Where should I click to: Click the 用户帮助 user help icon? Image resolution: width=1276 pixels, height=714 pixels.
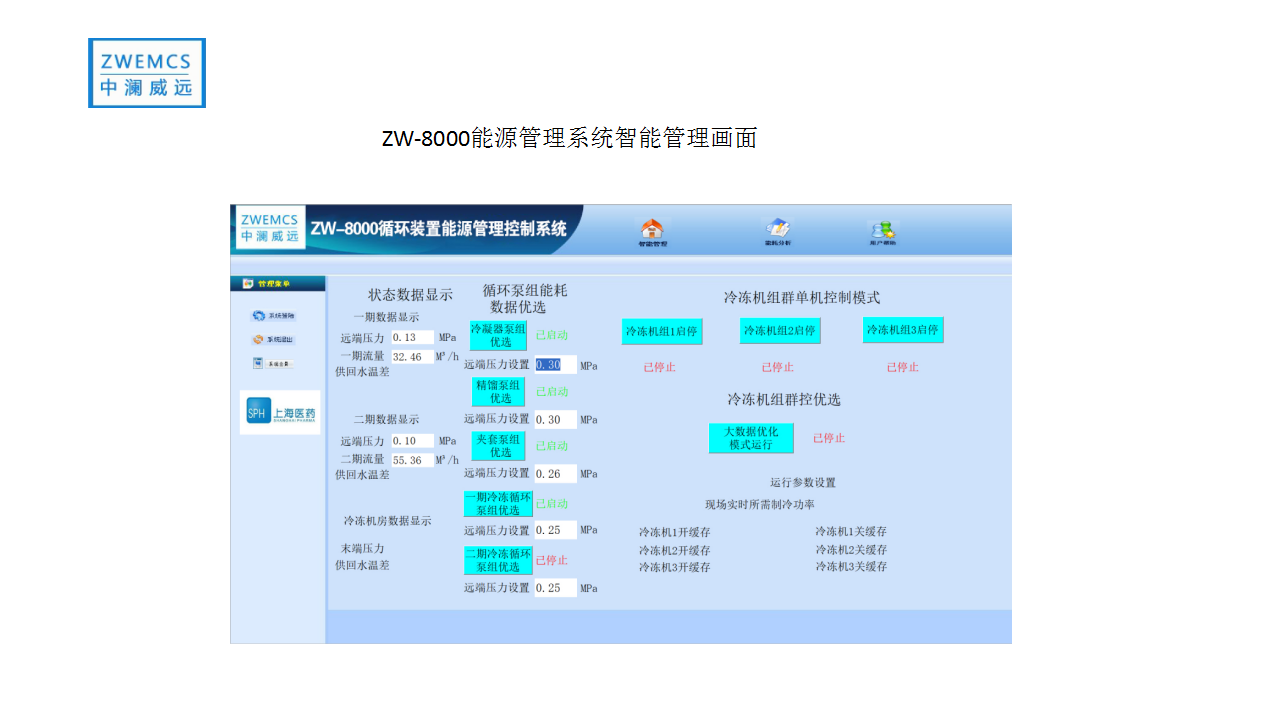tap(882, 231)
